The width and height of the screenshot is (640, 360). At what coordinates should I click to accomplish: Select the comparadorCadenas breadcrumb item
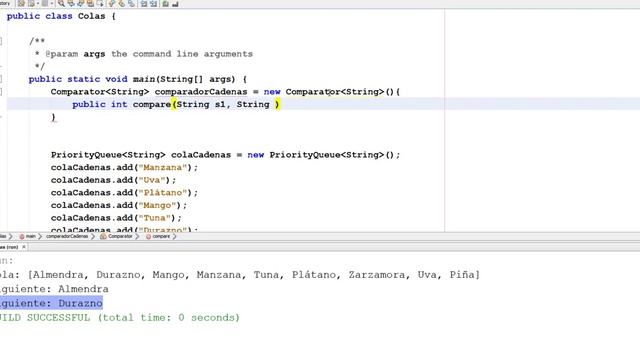pyautogui.click(x=67, y=236)
